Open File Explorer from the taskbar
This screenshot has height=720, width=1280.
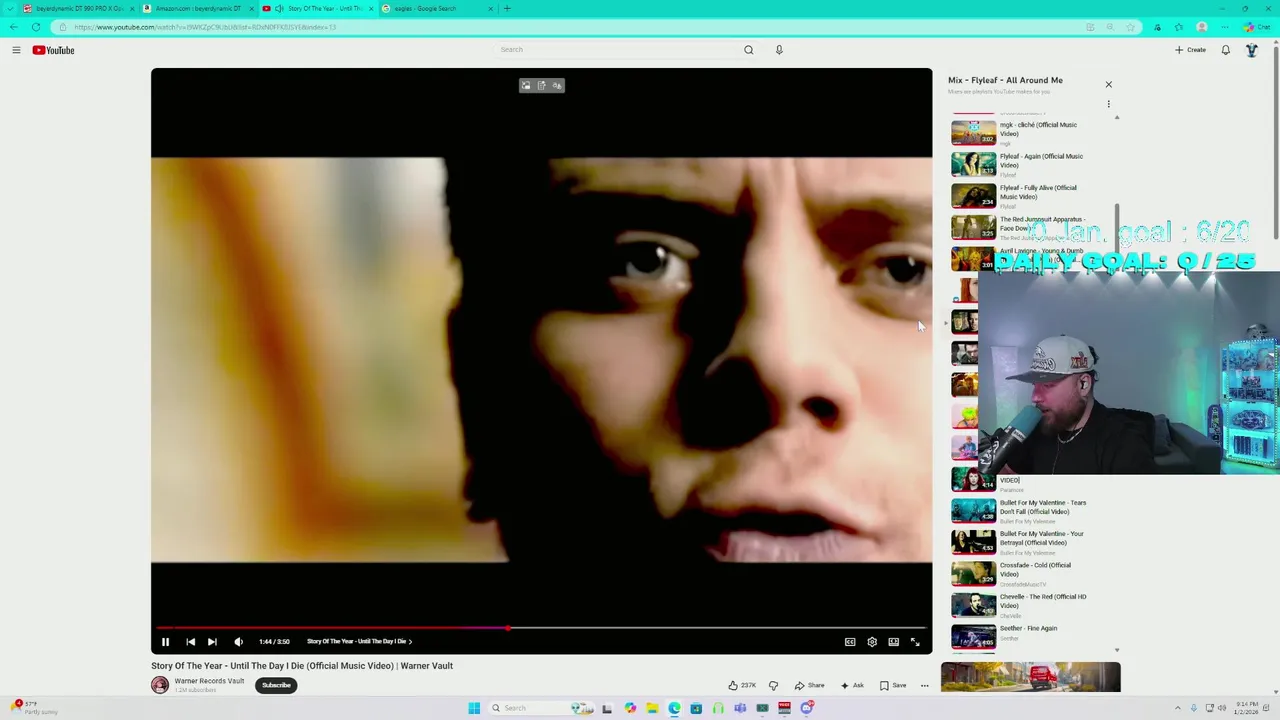coord(652,708)
